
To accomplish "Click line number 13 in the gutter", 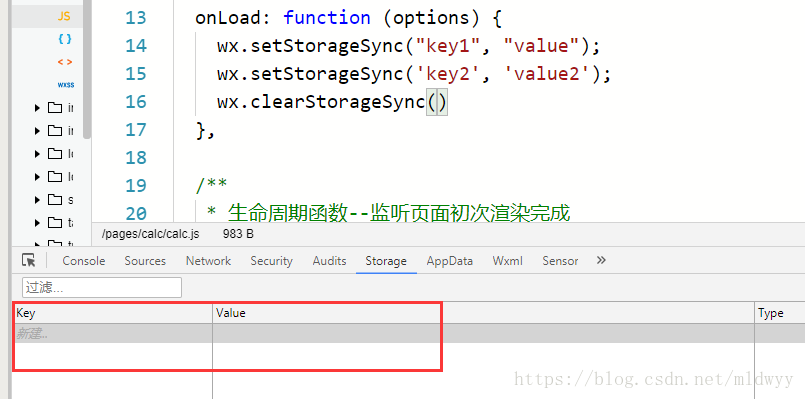I will click(136, 18).
